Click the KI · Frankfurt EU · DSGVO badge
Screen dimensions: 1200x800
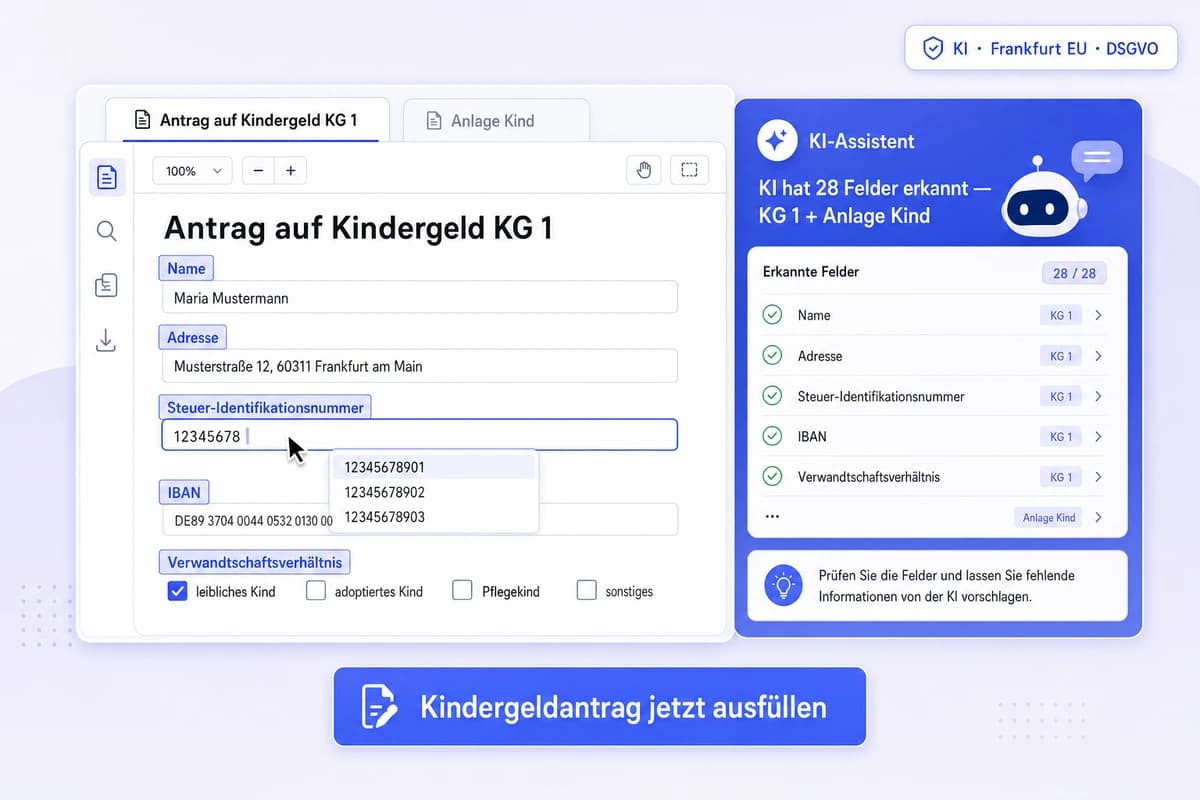click(1041, 48)
